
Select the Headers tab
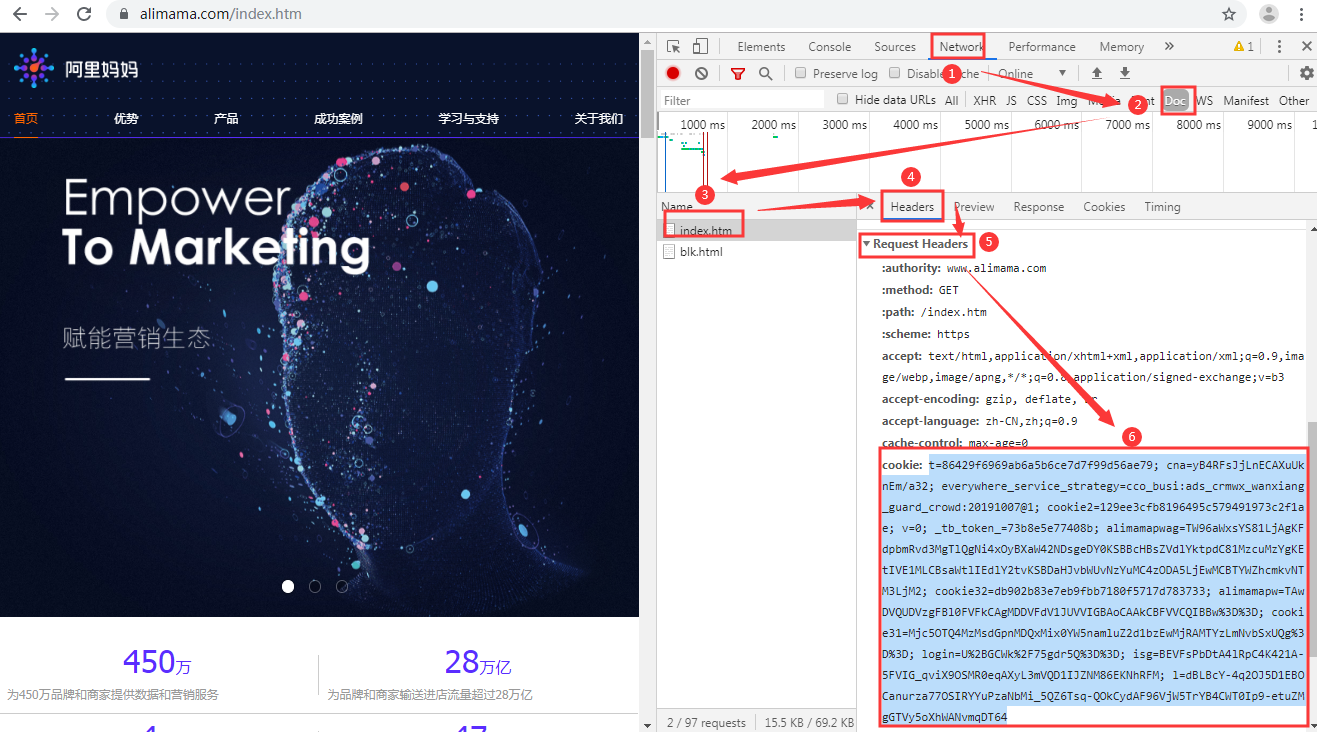coord(912,206)
